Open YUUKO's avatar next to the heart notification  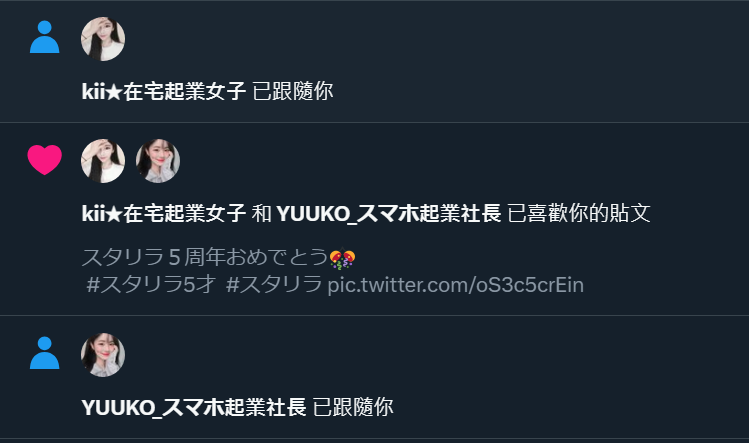158,161
